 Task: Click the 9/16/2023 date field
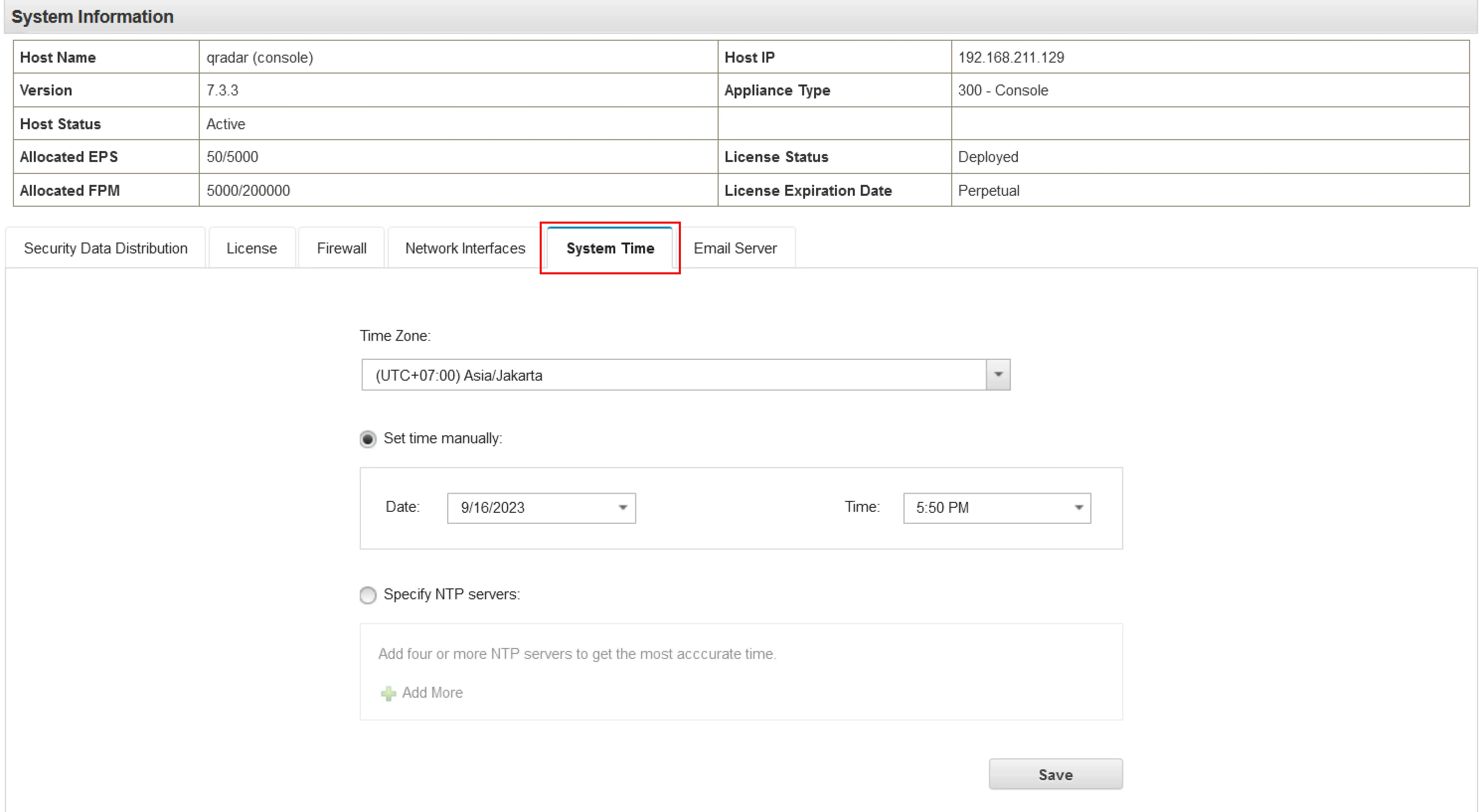pyautogui.click(x=529, y=508)
